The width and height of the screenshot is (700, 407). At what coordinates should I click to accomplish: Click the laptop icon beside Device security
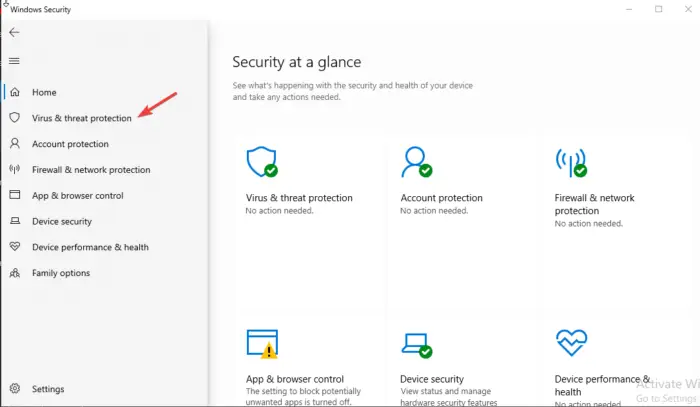pos(15,220)
